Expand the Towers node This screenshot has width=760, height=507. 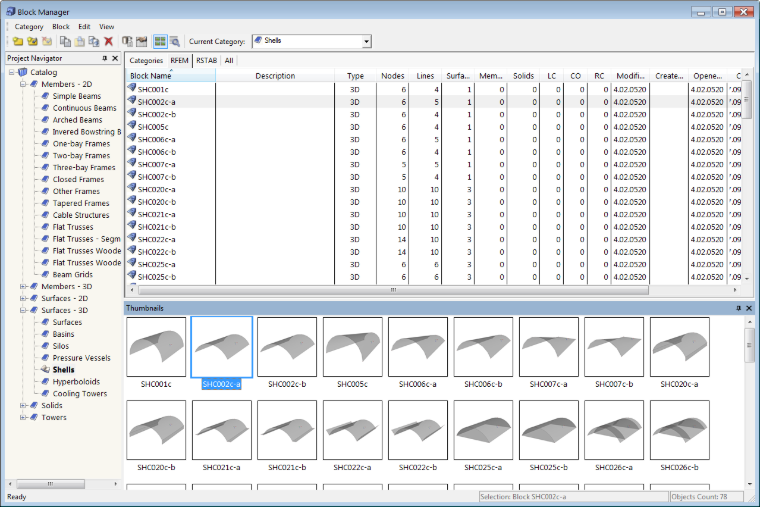23,417
